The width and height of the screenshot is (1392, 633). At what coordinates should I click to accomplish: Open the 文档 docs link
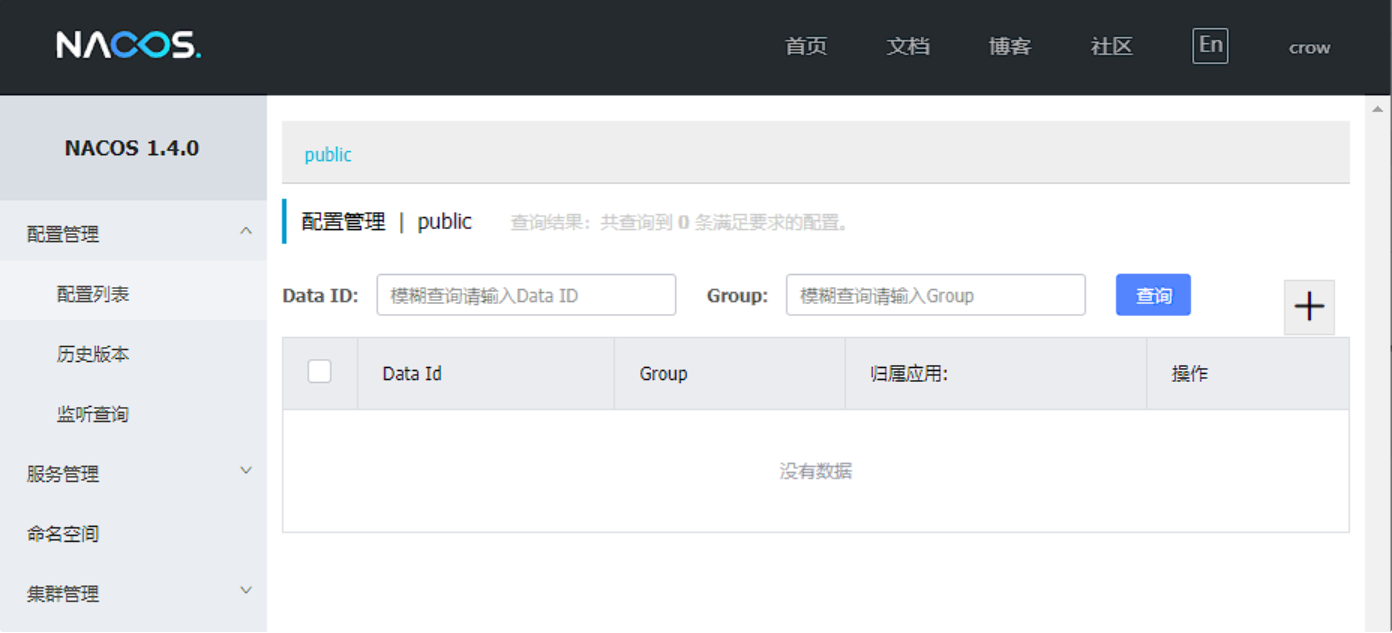pyautogui.click(x=908, y=47)
